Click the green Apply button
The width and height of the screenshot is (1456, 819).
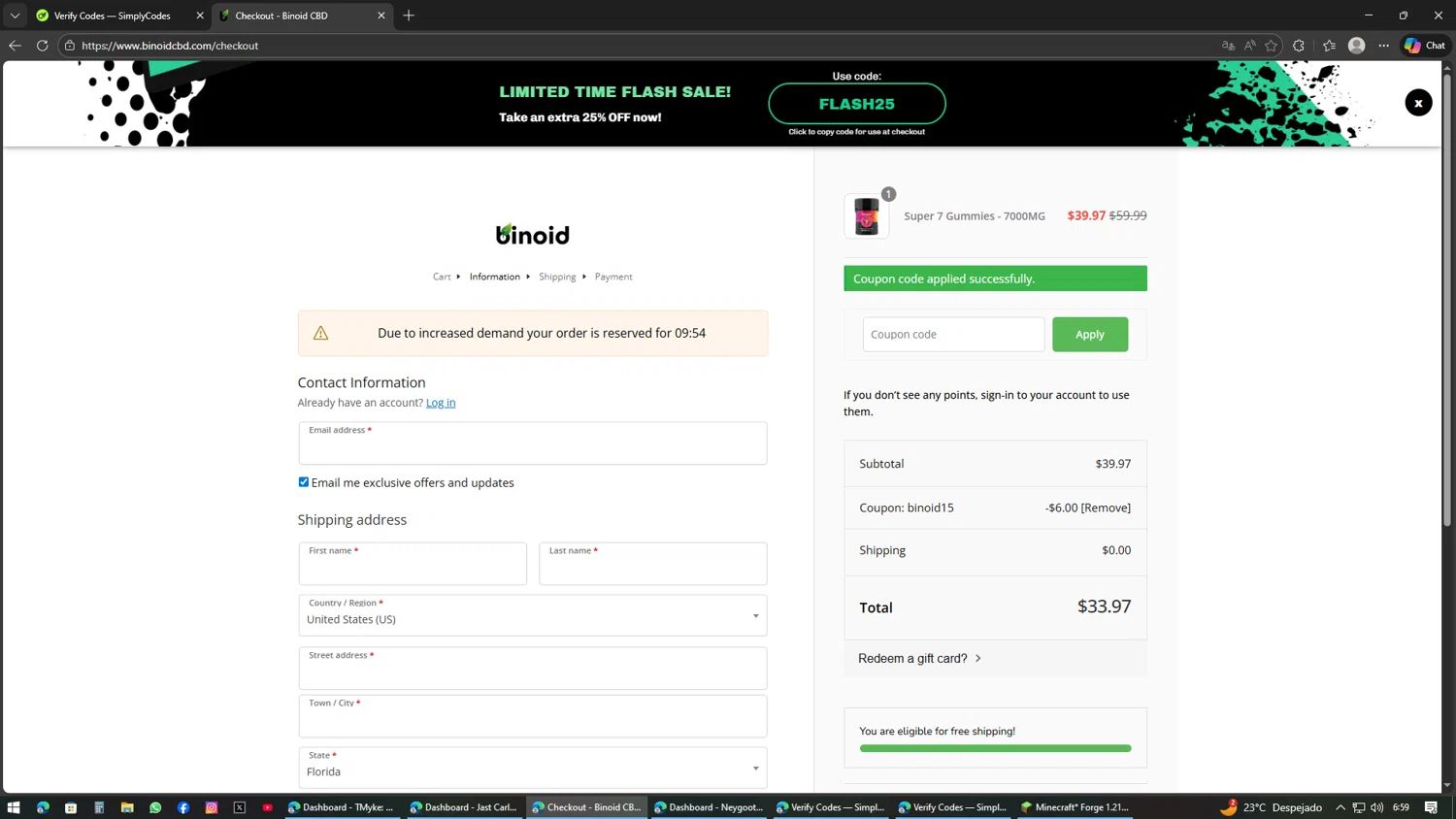tap(1090, 335)
